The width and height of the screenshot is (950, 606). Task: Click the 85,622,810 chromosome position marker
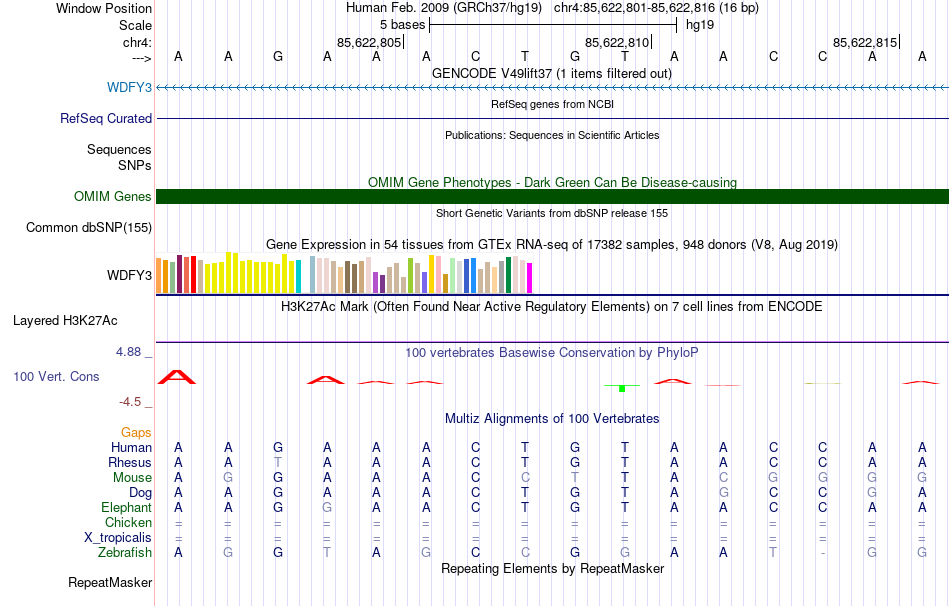[616, 42]
